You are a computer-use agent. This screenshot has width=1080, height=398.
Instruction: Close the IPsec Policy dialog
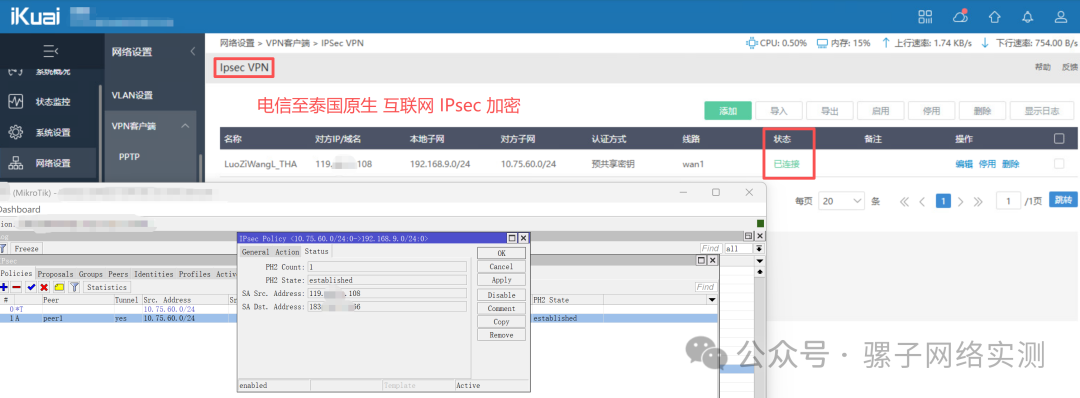[x=523, y=238]
